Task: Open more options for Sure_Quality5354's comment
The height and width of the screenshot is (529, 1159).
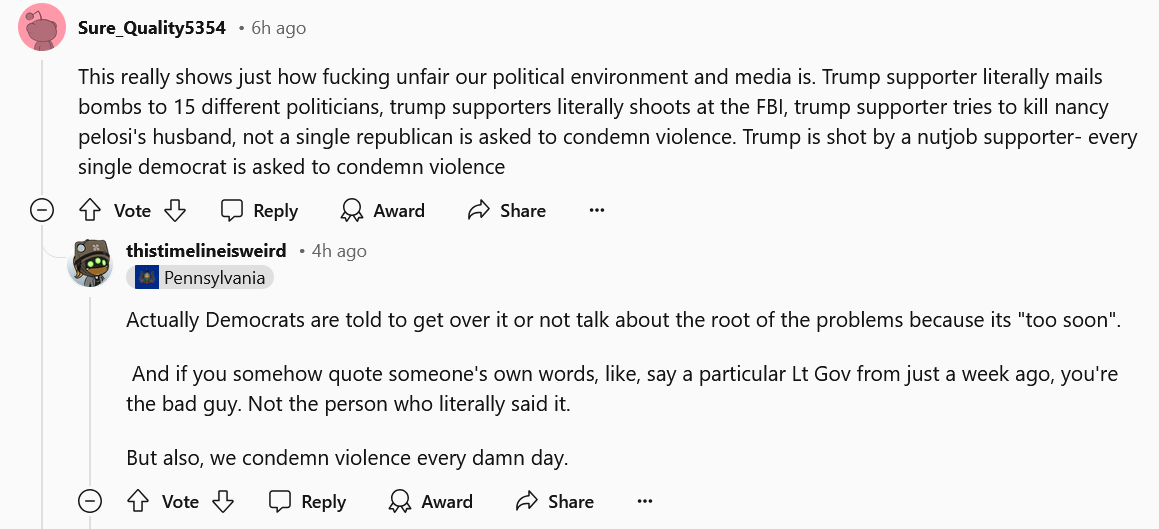Action: [597, 210]
